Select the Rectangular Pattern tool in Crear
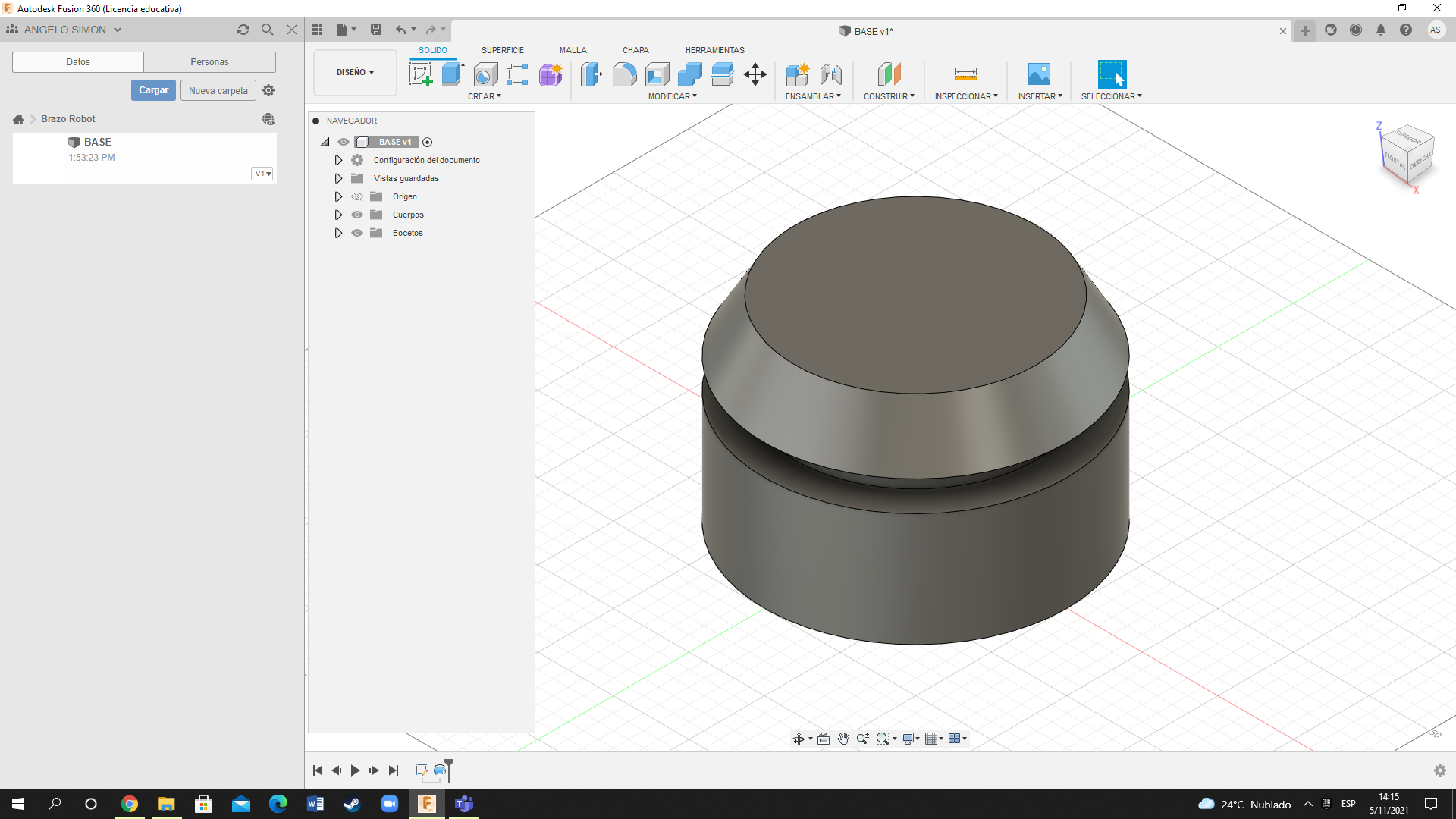The image size is (1456, 819). point(517,74)
